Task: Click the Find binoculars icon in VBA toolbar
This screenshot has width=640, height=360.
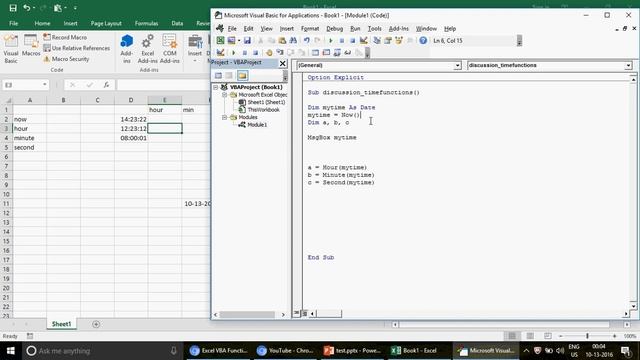Action: coord(293,40)
